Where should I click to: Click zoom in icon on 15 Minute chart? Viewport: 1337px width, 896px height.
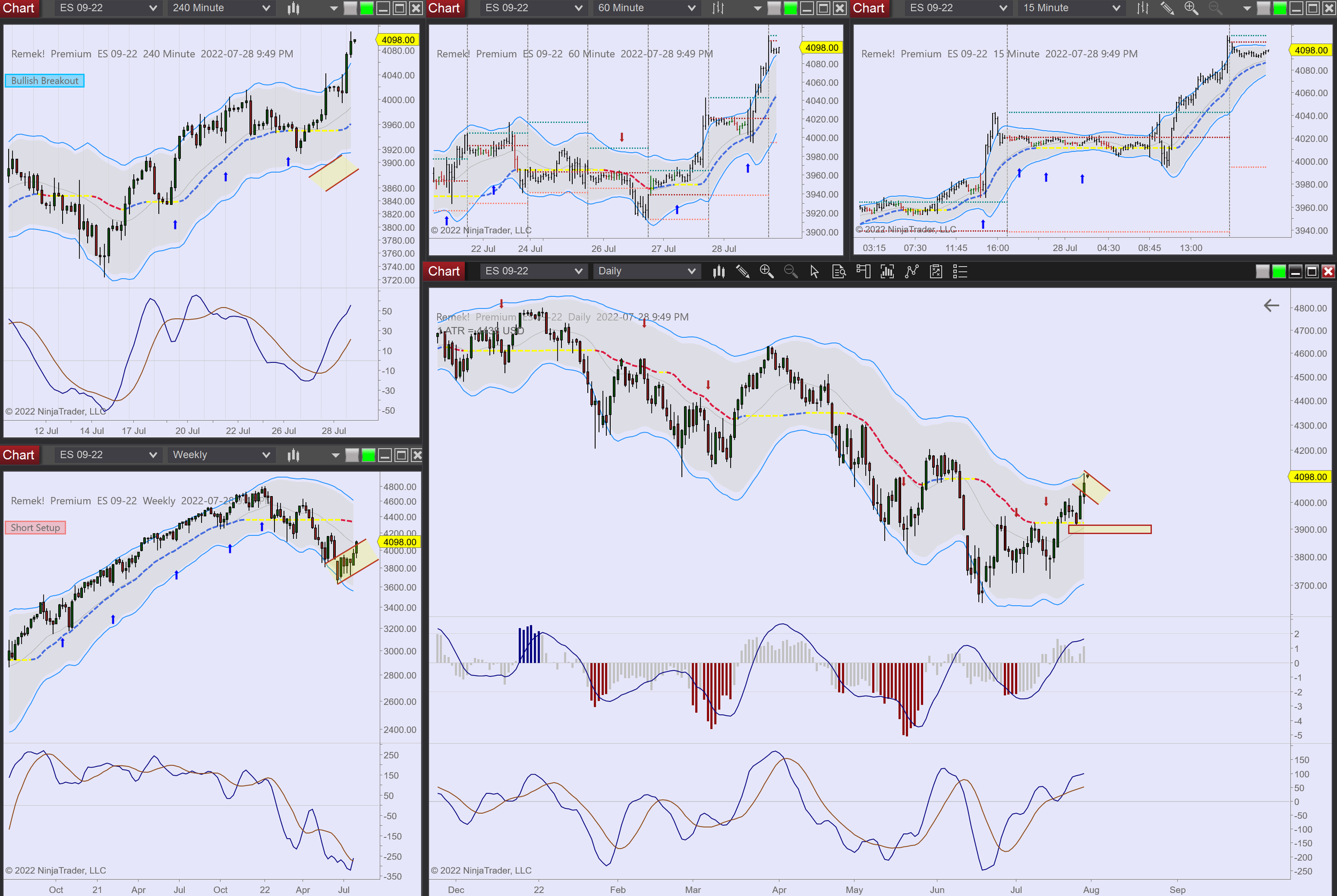coord(1191,8)
